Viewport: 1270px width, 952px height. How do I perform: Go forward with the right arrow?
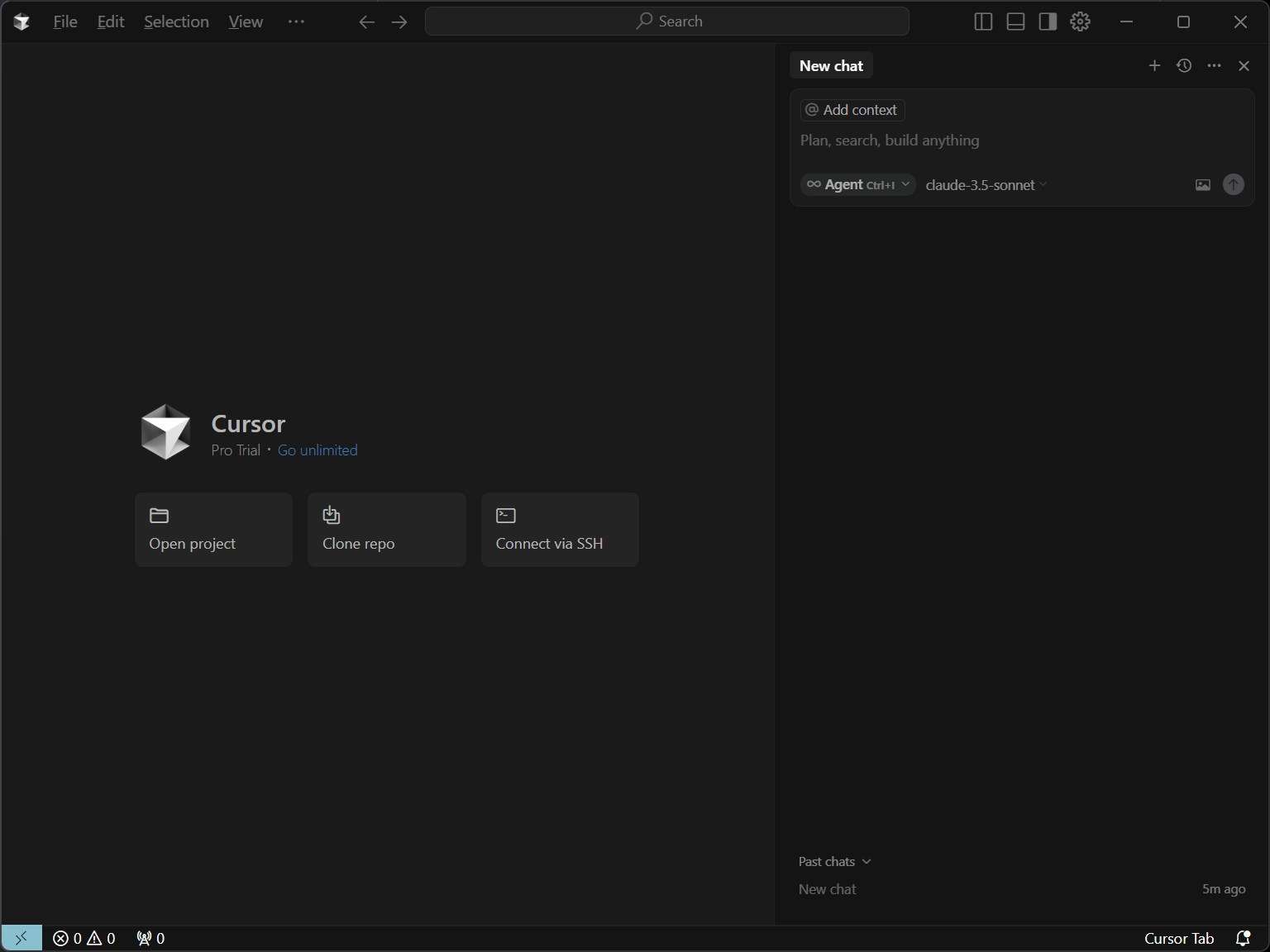(399, 21)
